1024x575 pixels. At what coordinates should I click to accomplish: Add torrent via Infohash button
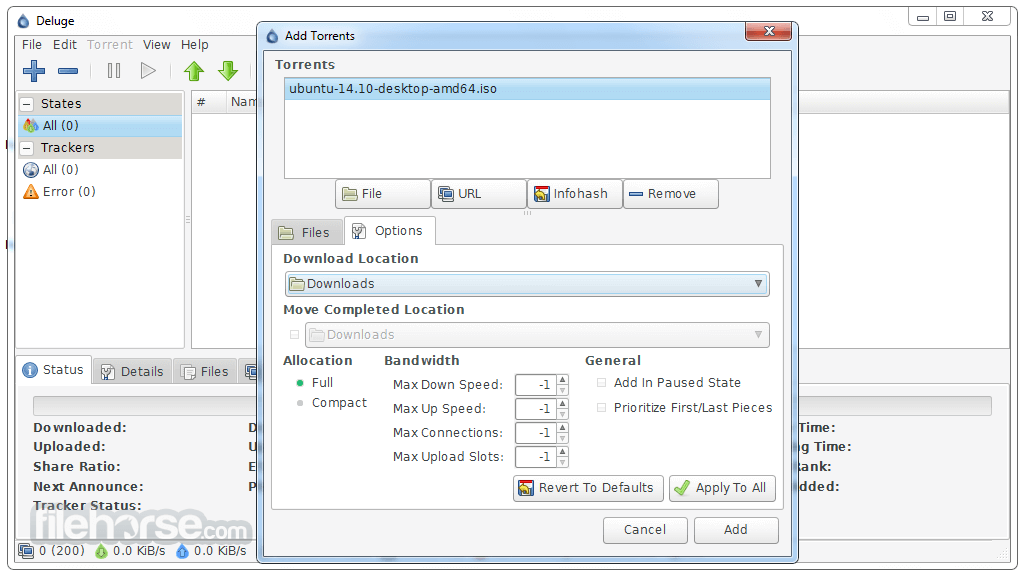[575, 194]
